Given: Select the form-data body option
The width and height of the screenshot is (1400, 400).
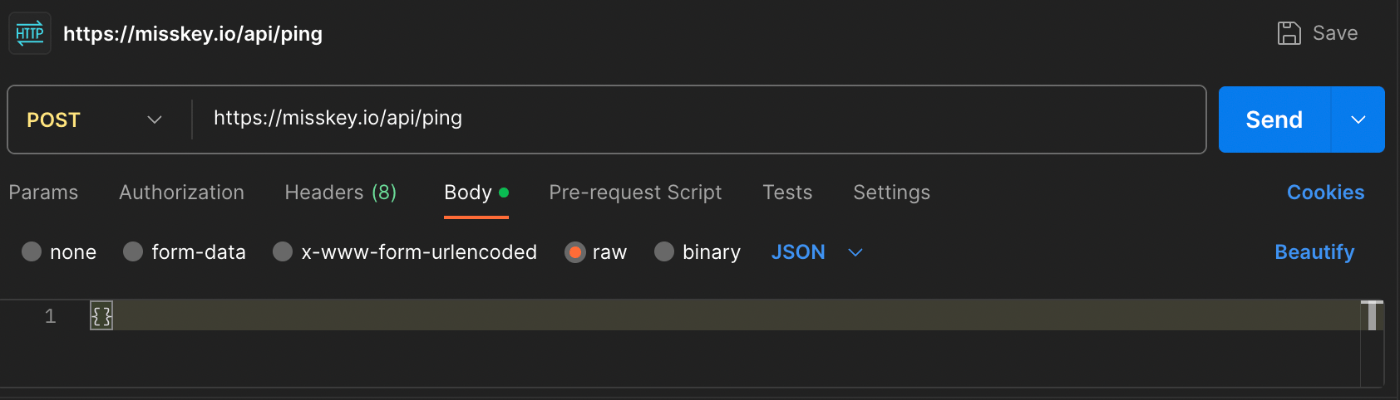Looking at the screenshot, I should (x=133, y=252).
